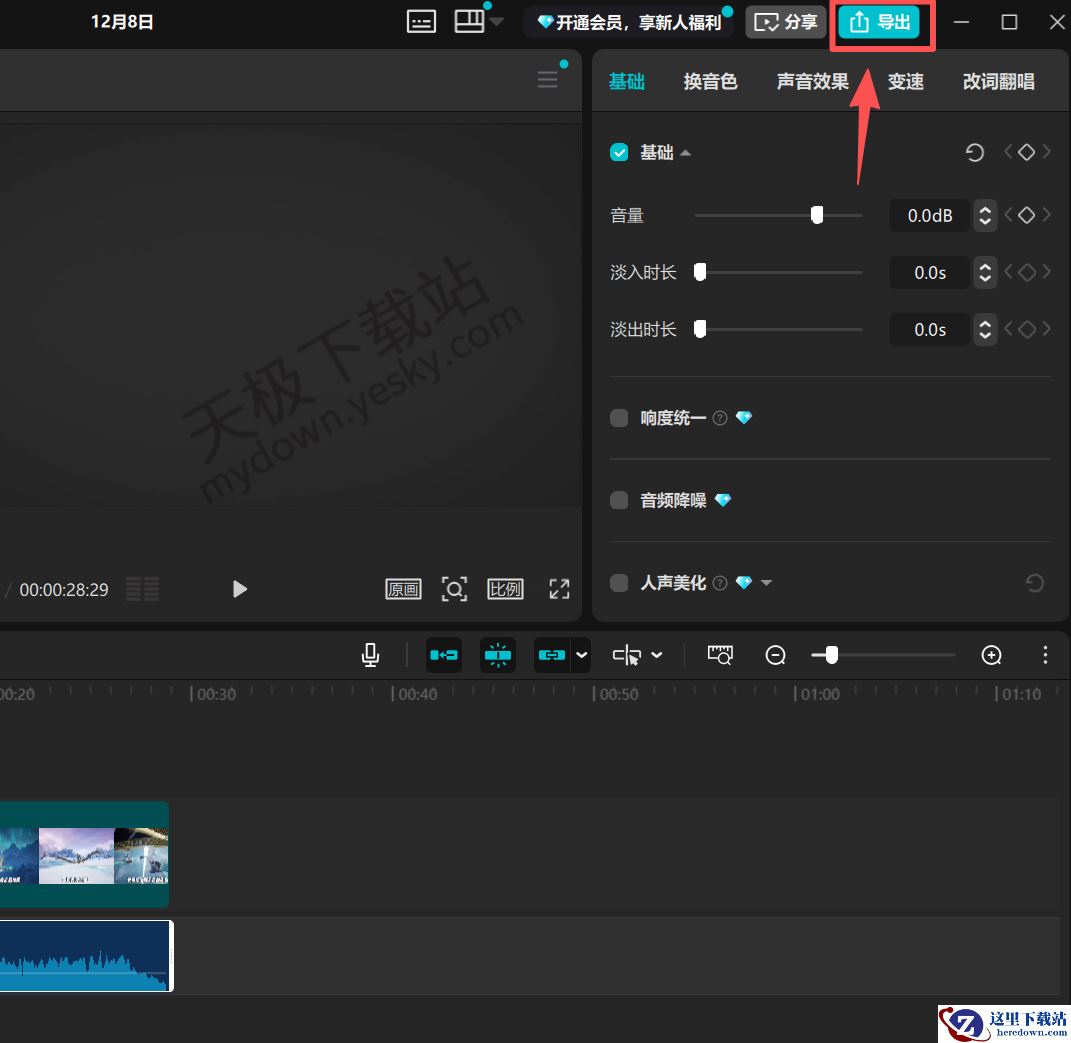Open the picture-in-picture layout icon in title bar
The image size is (1071, 1043).
pyautogui.click(x=470, y=20)
